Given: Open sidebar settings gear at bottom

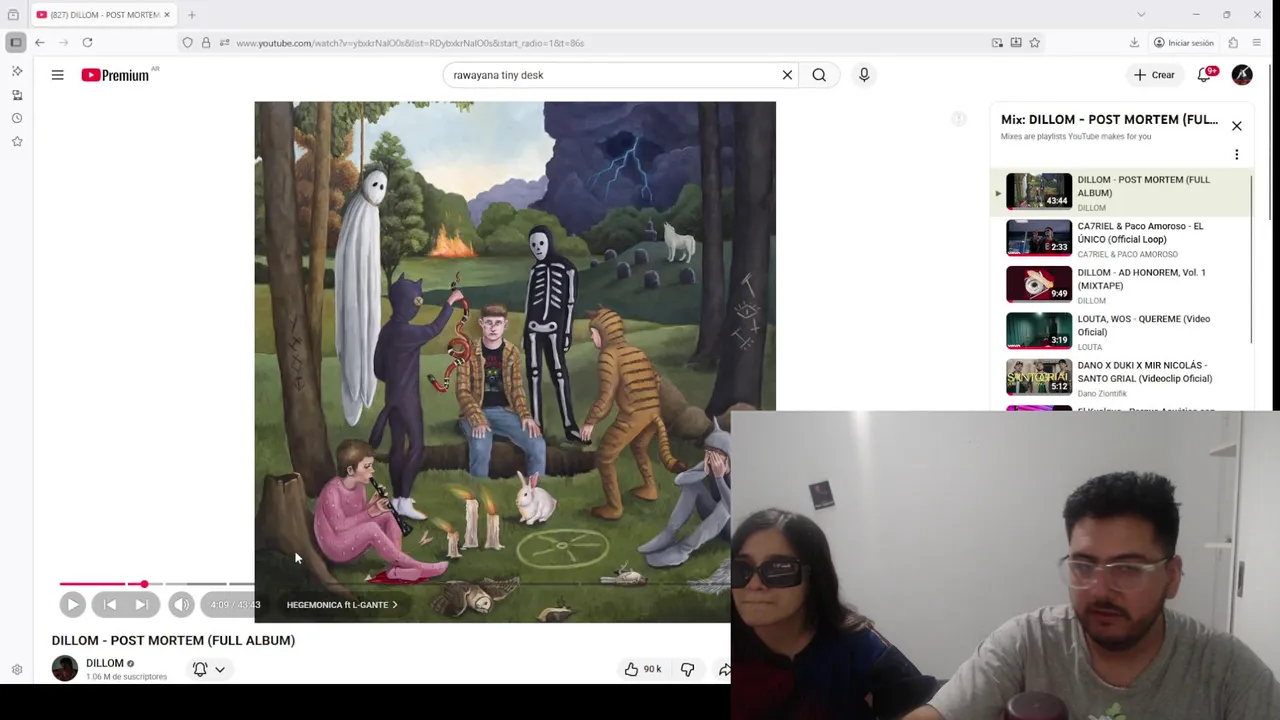Looking at the screenshot, I should coord(17,670).
